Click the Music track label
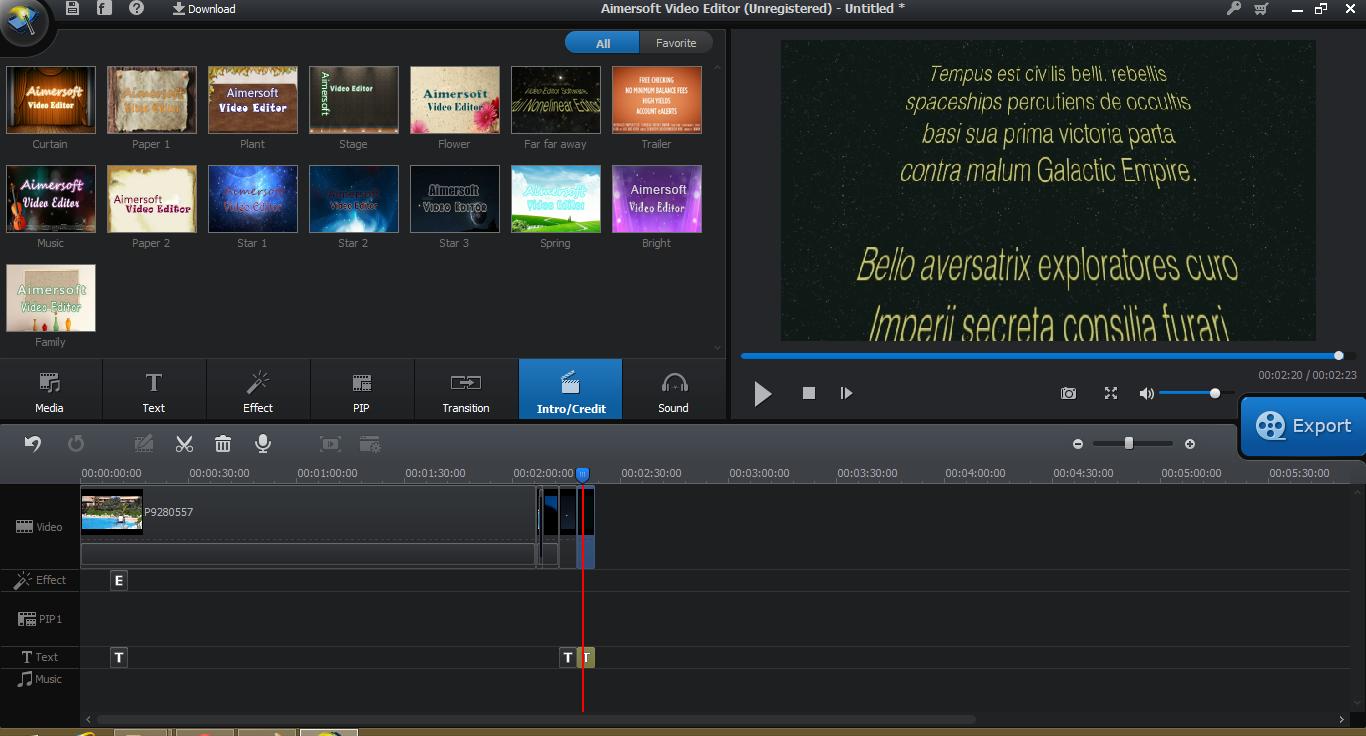Viewport: 1366px width, 736px height. [x=40, y=679]
